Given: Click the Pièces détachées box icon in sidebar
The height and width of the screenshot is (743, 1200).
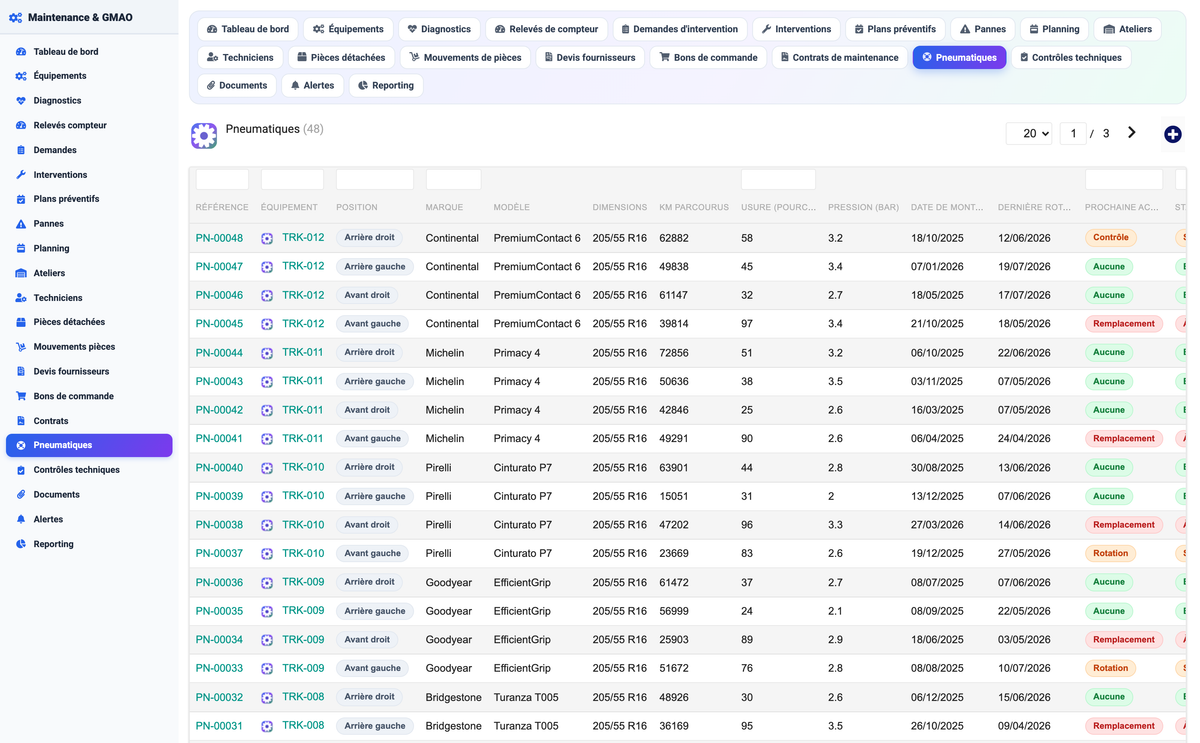Looking at the screenshot, I should pos(21,322).
